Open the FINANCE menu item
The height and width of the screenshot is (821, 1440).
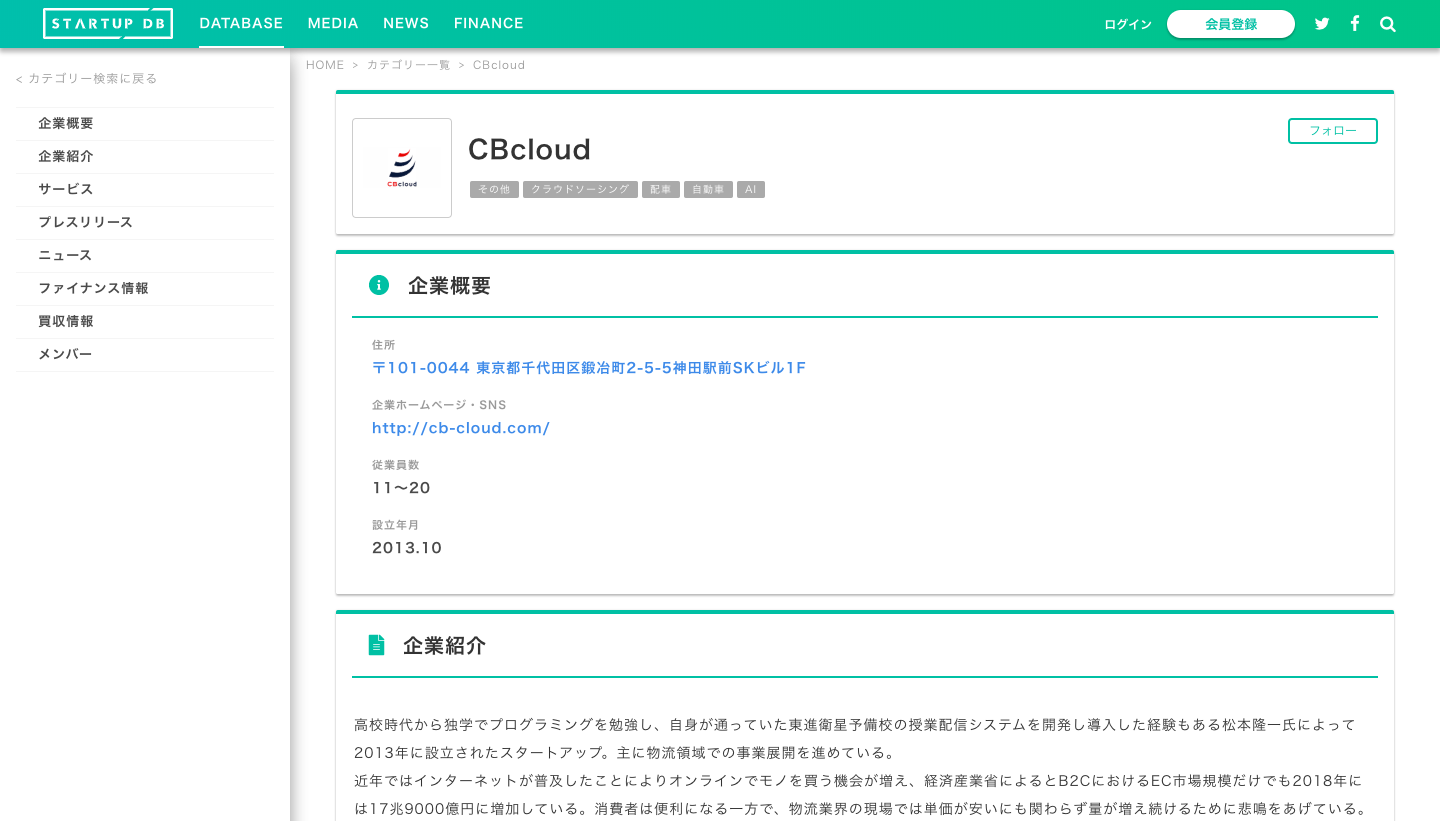489,23
